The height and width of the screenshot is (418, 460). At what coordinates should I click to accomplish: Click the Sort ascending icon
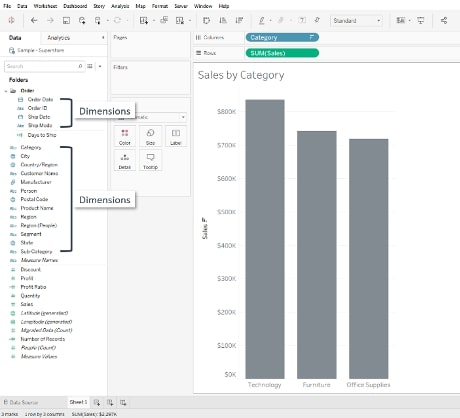point(223,21)
